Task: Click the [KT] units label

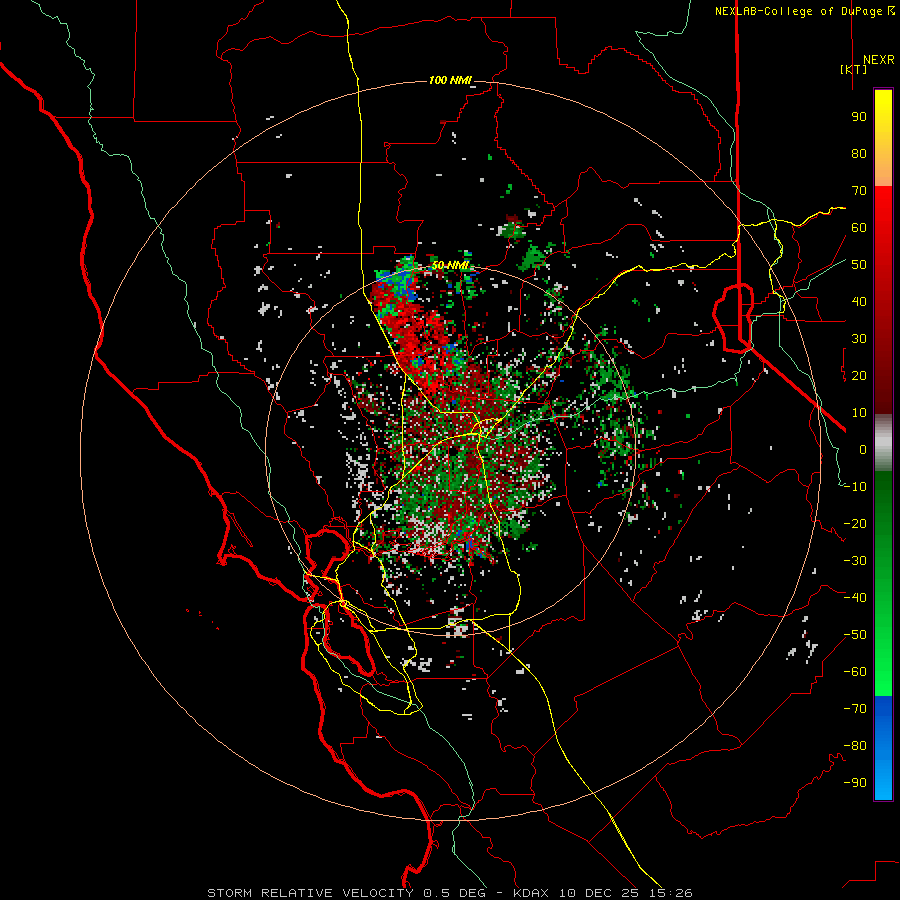Action: (x=854, y=69)
